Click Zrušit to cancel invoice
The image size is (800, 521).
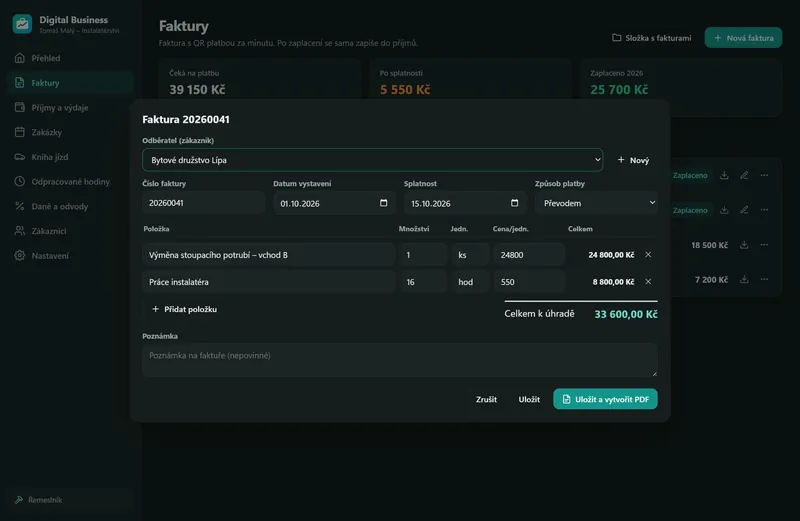[x=486, y=400]
